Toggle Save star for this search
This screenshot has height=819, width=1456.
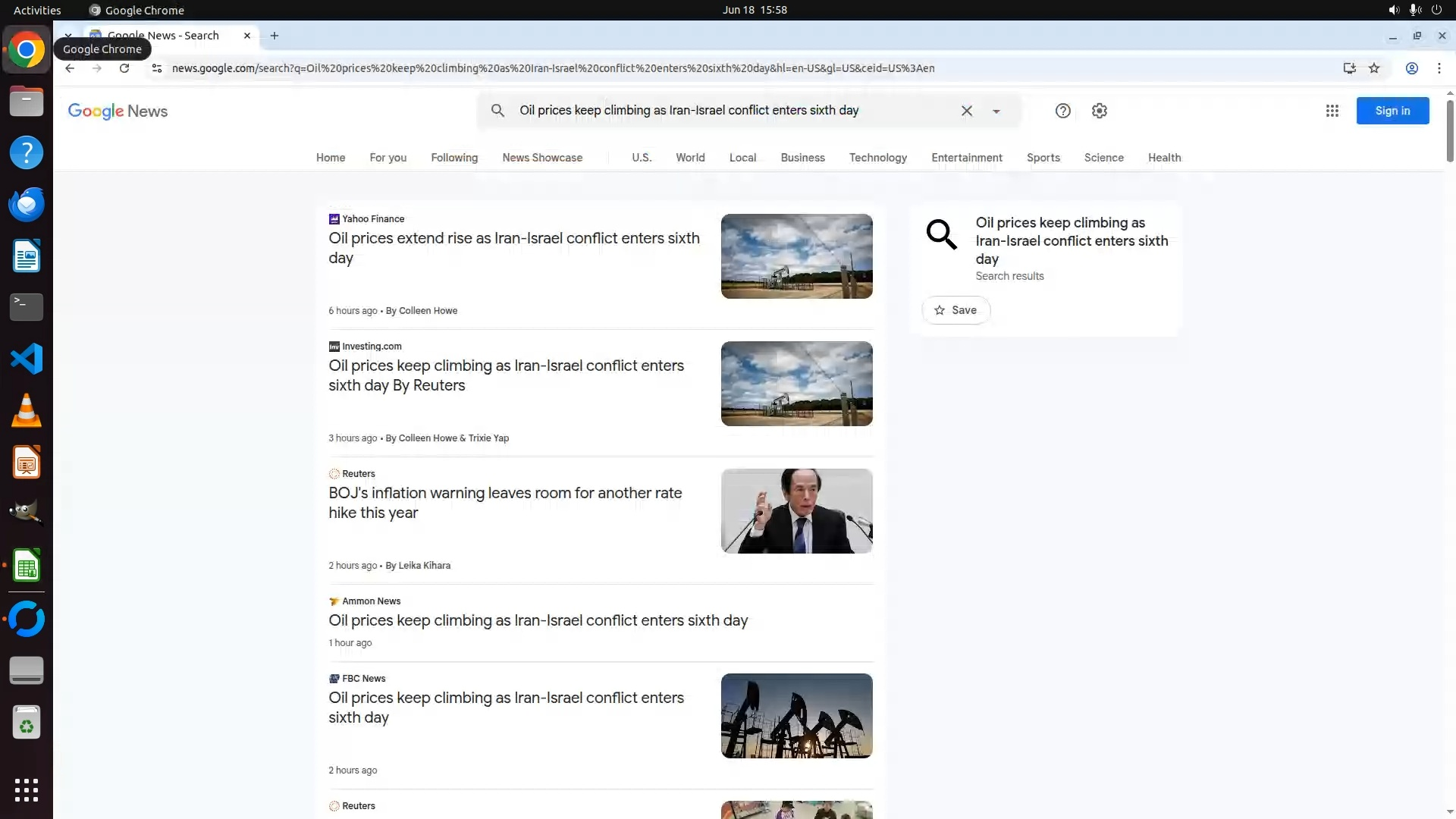955,310
